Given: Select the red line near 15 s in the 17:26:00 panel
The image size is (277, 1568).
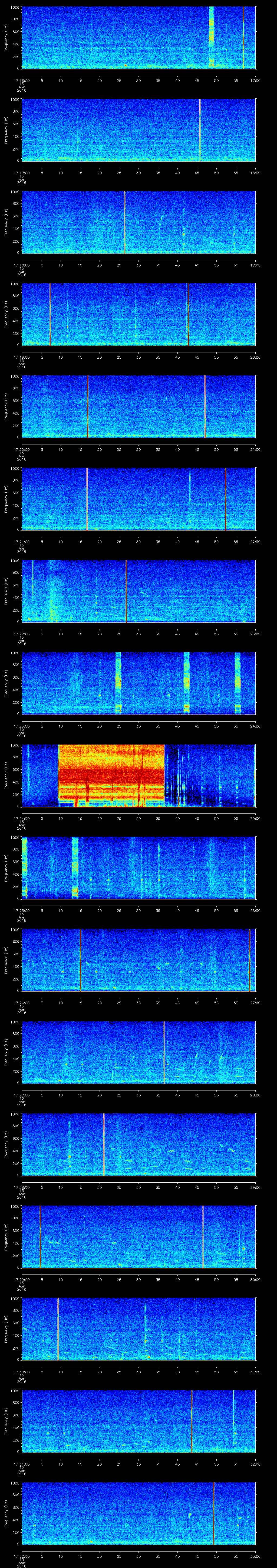Looking at the screenshot, I should pyautogui.click(x=80, y=959).
